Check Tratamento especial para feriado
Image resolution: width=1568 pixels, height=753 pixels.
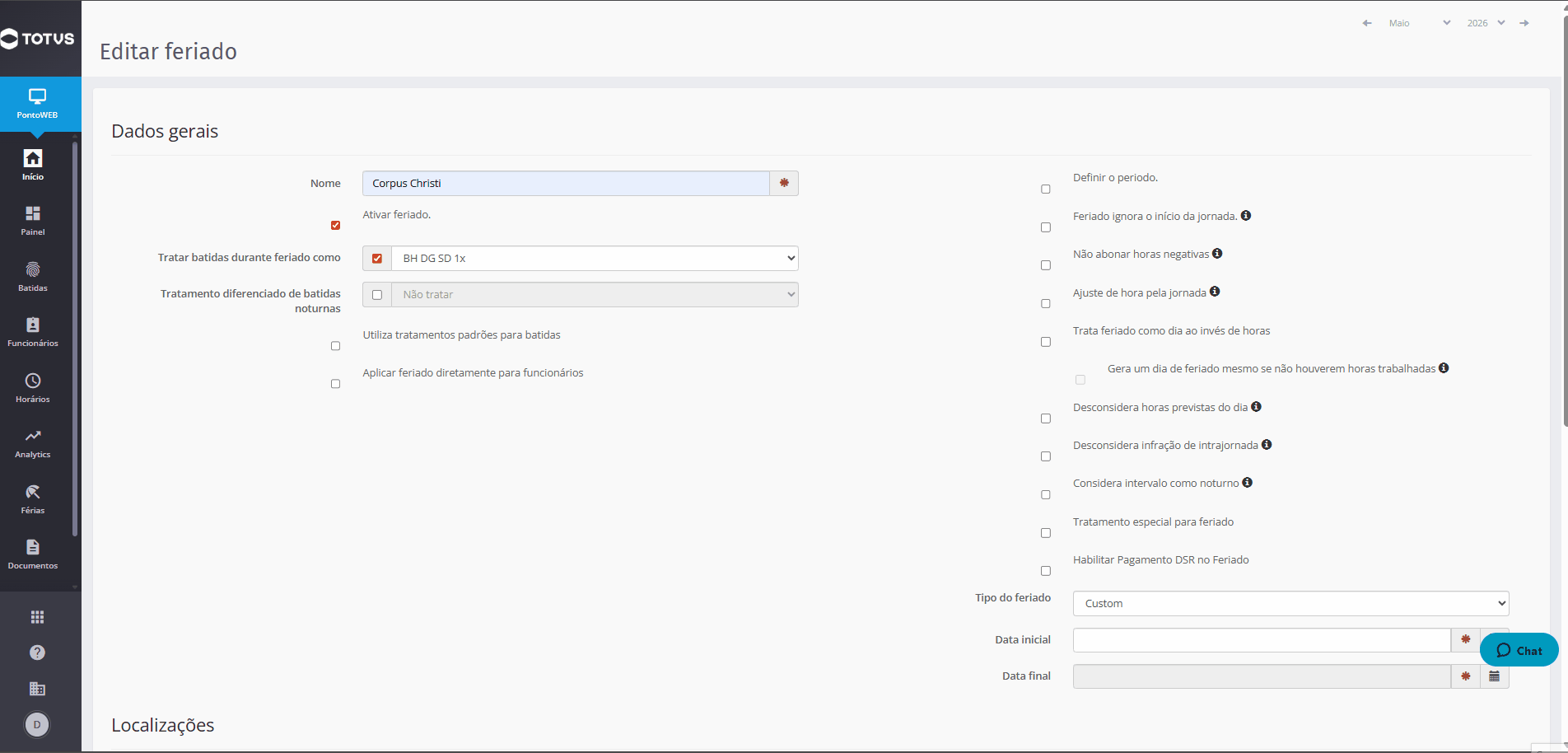(1046, 533)
